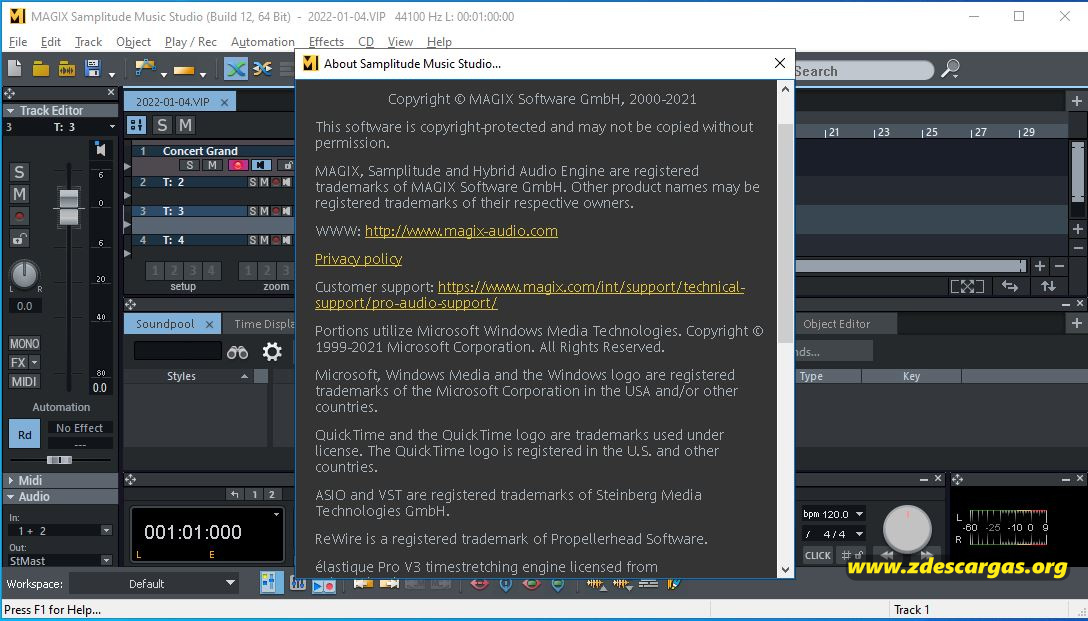1088x621 pixels.
Task: Open a project with the yellow folder icon
Action: click(x=41, y=69)
